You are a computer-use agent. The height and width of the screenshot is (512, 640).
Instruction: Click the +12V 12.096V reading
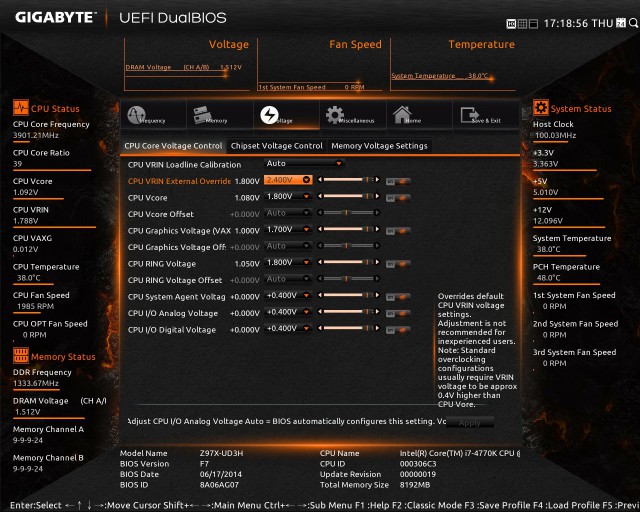[548, 221]
